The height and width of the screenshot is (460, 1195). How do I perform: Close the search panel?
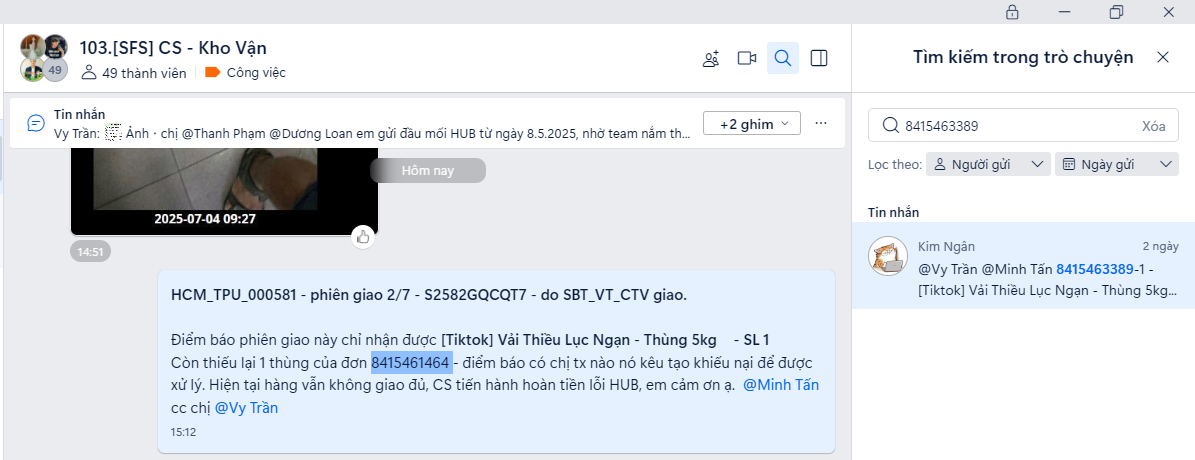point(1163,57)
